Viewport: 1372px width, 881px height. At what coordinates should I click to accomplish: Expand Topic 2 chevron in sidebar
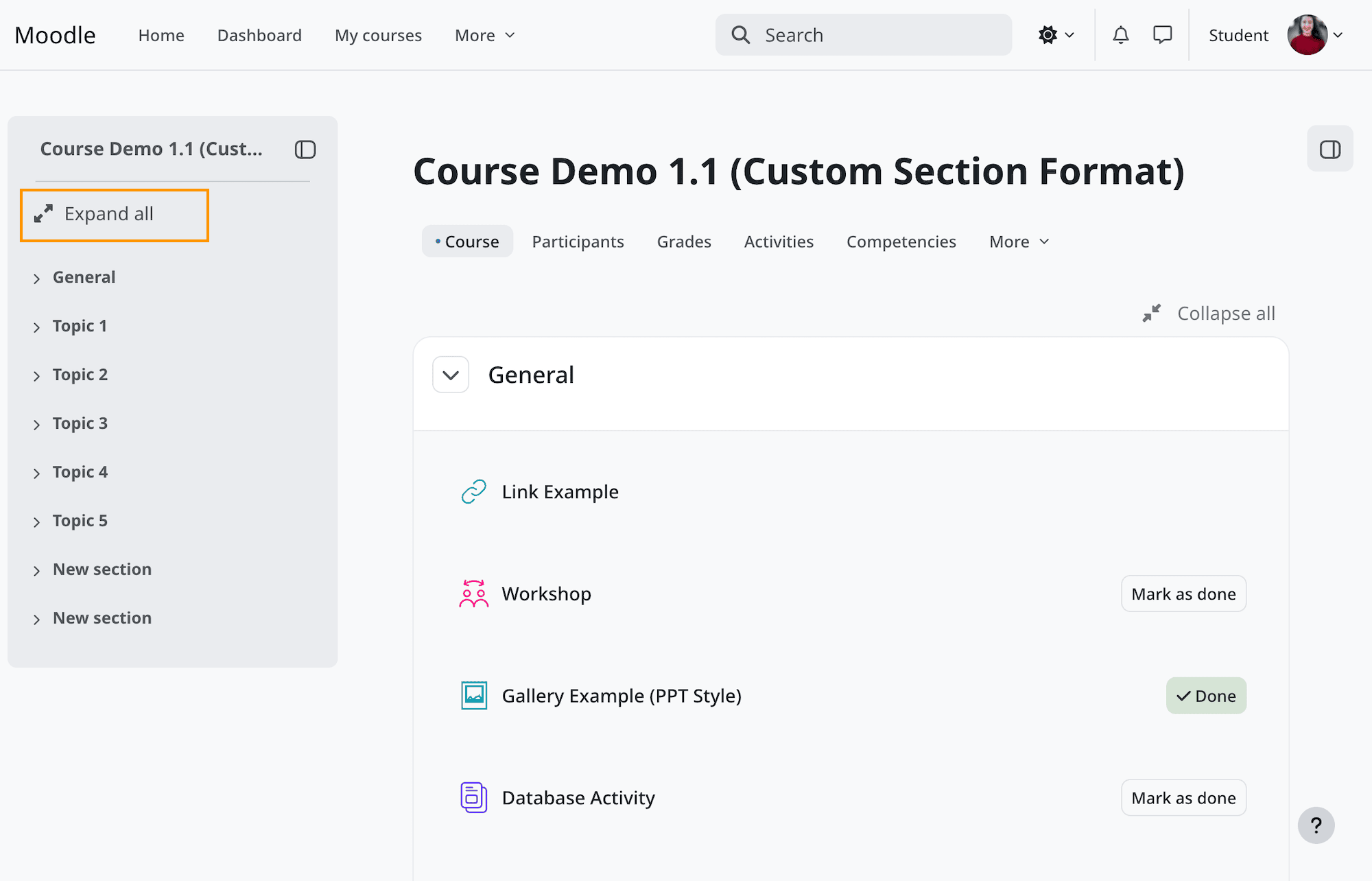click(x=36, y=376)
